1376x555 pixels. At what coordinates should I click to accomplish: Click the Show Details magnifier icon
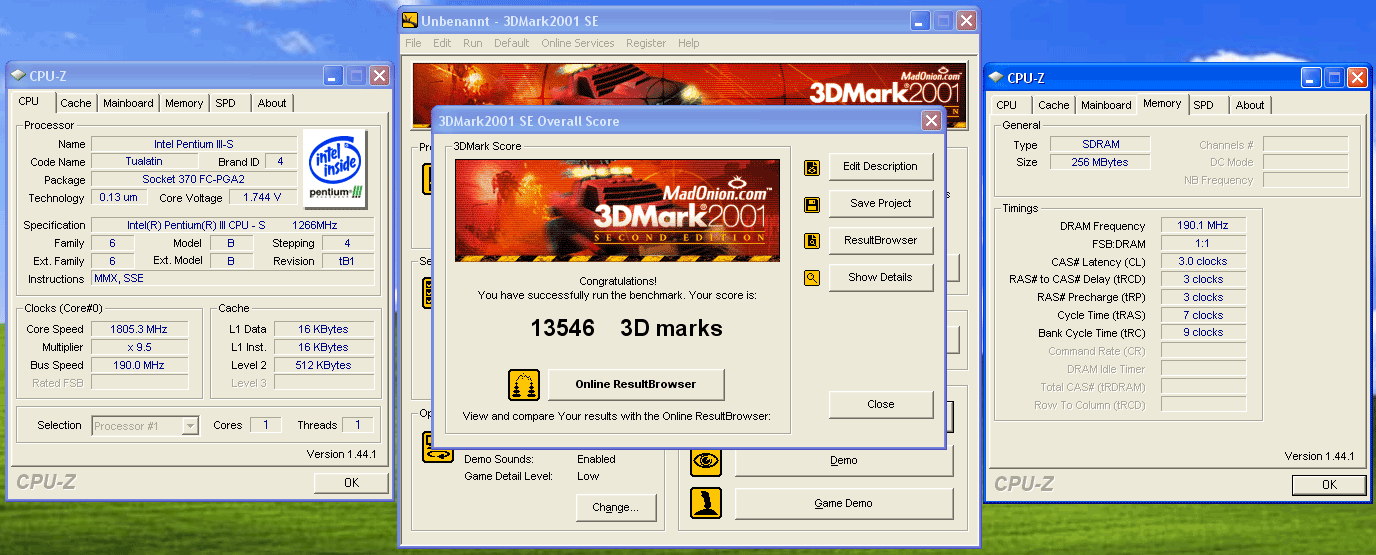pos(812,278)
